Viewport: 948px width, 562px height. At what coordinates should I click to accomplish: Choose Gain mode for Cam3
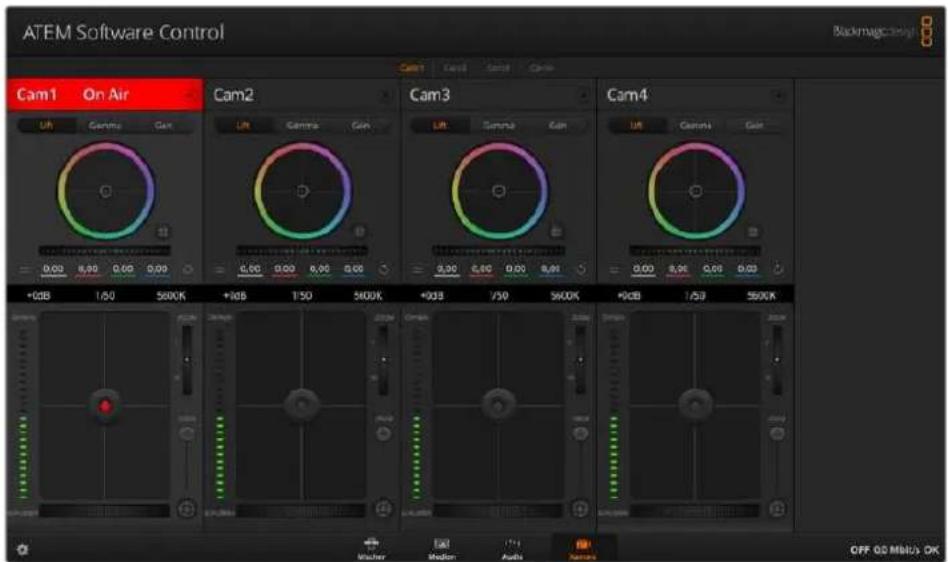click(557, 125)
